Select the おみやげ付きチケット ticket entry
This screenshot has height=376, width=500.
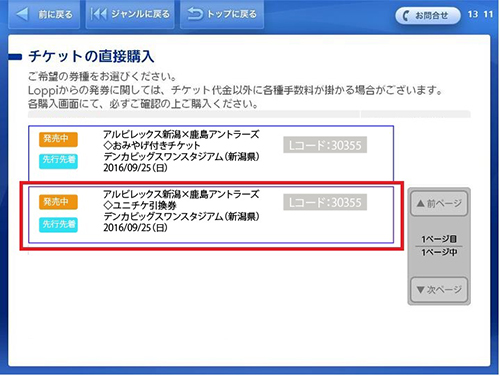pyautogui.click(x=211, y=153)
